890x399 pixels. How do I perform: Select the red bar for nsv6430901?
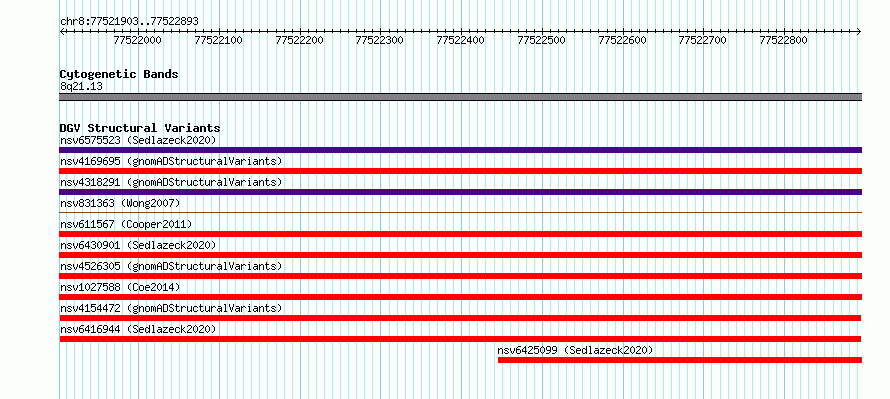coord(460,255)
